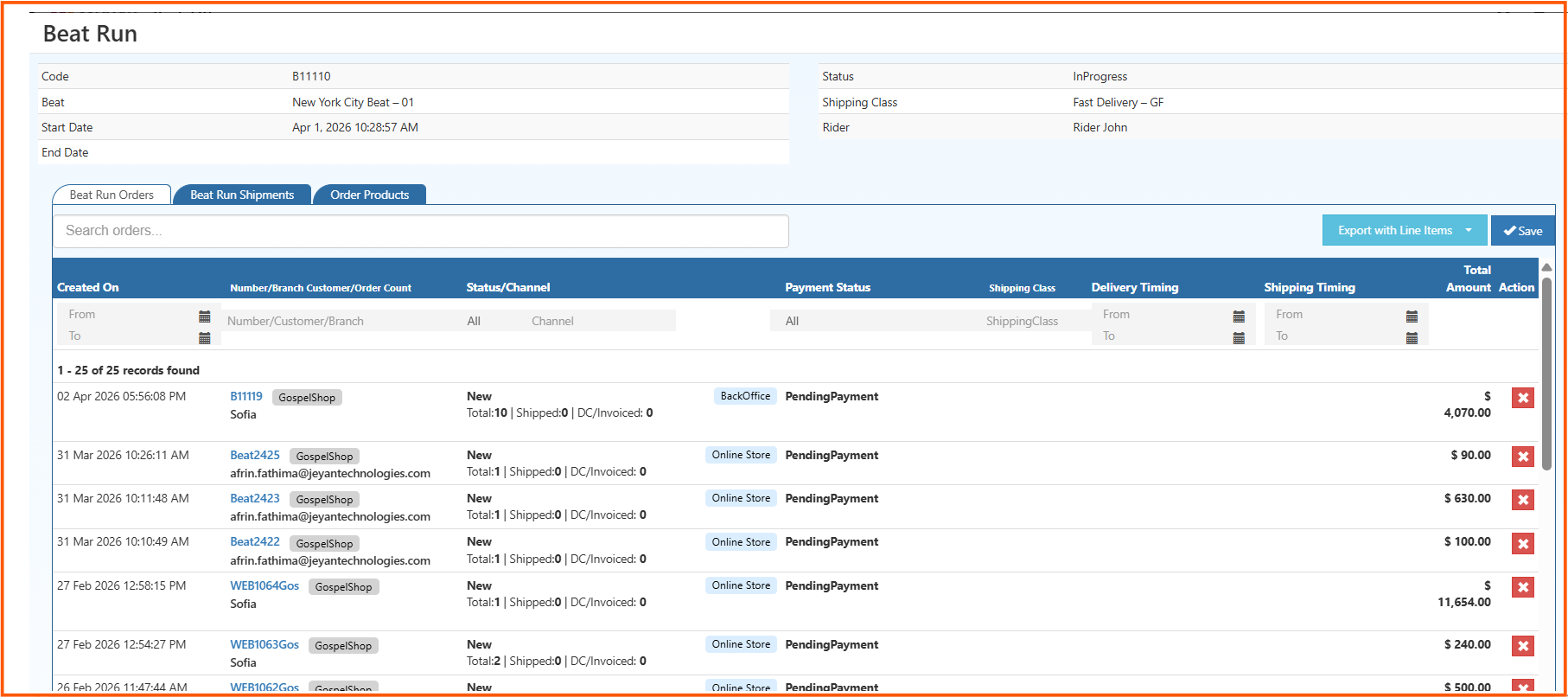Open the Order Products tab
Screen dimensions: 1568x697
coord(369,195)
